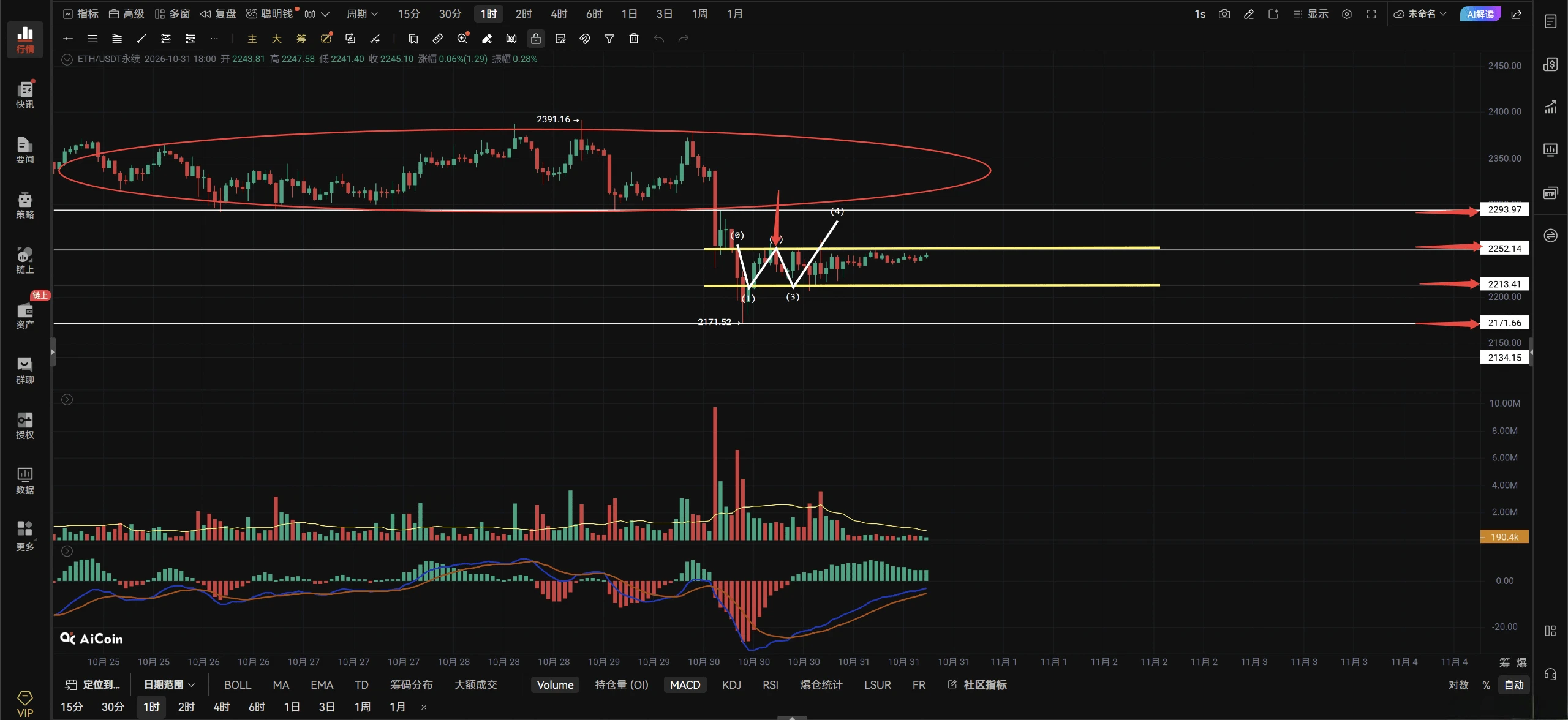Select the horizontal line drawing tool

[68, 39]
